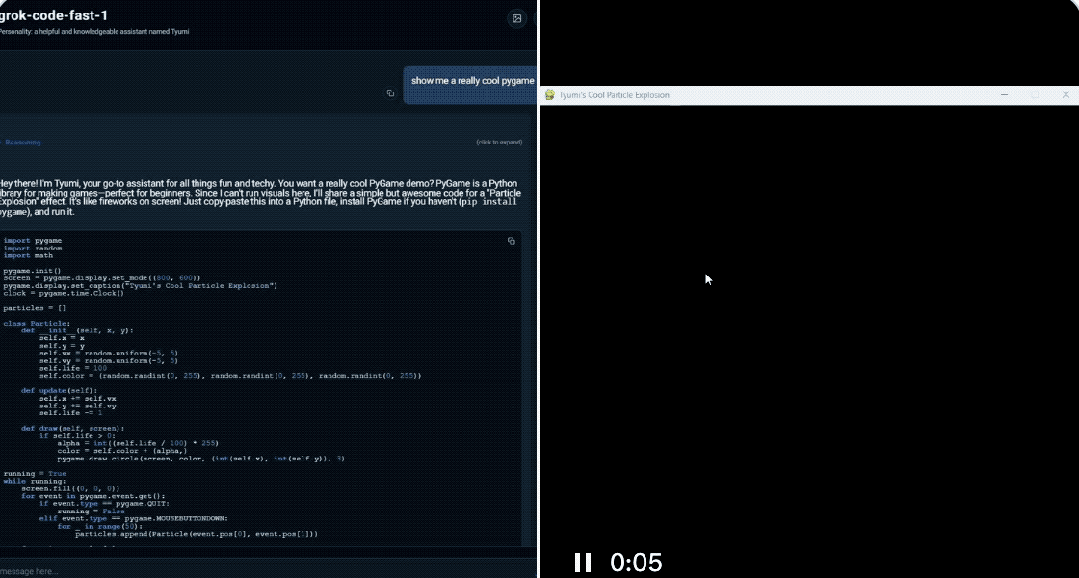Screen dimensions: 1079x578
Task: Click the image icon in chat header
Action: [x=516, y=18]
